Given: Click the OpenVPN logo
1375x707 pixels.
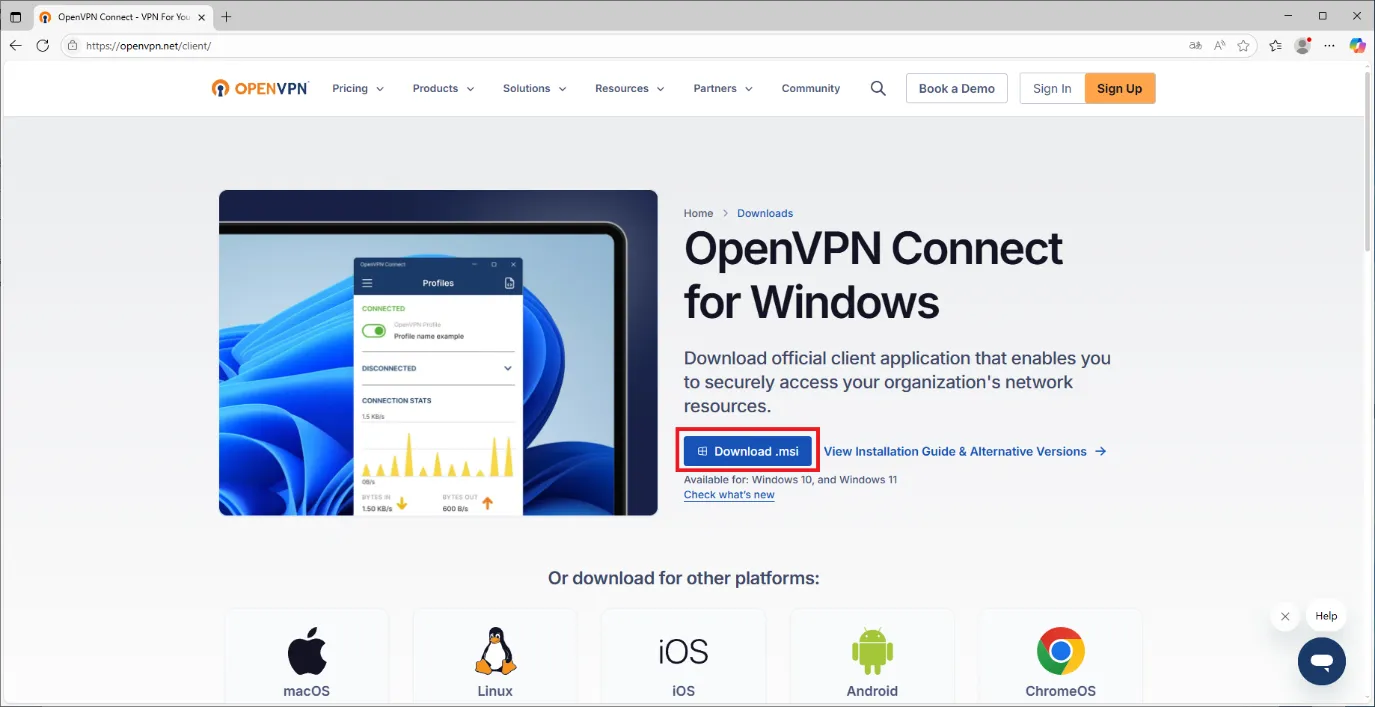Looking at the screenshot, I should click(259, 88).
